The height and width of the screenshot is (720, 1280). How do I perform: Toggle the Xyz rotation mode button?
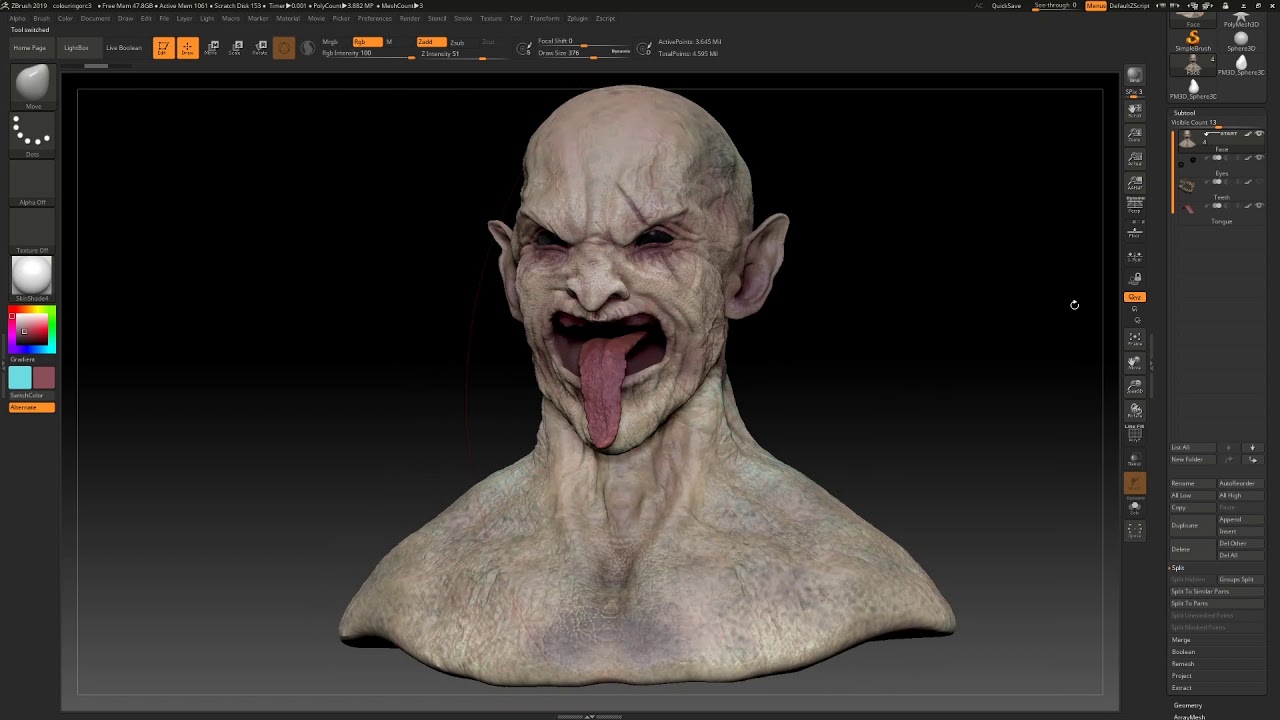pos(1135,297)
